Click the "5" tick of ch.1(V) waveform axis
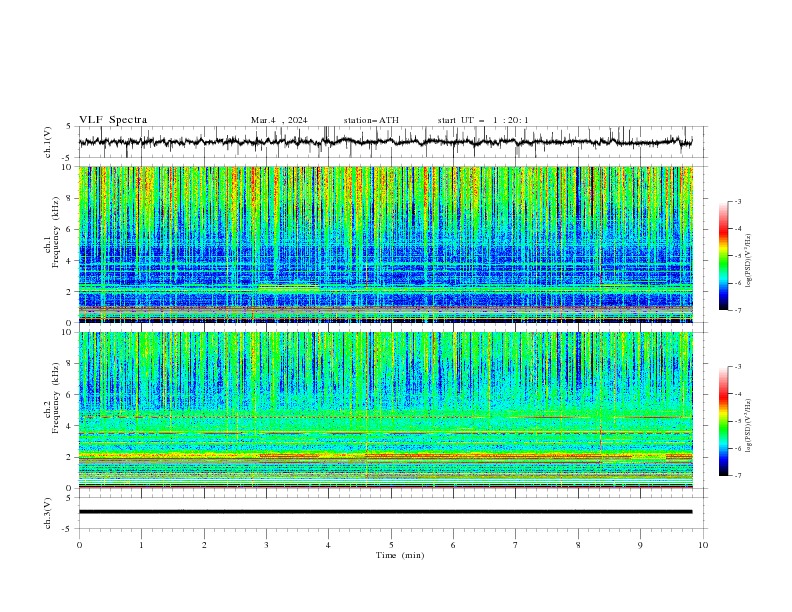 point(70,127)
